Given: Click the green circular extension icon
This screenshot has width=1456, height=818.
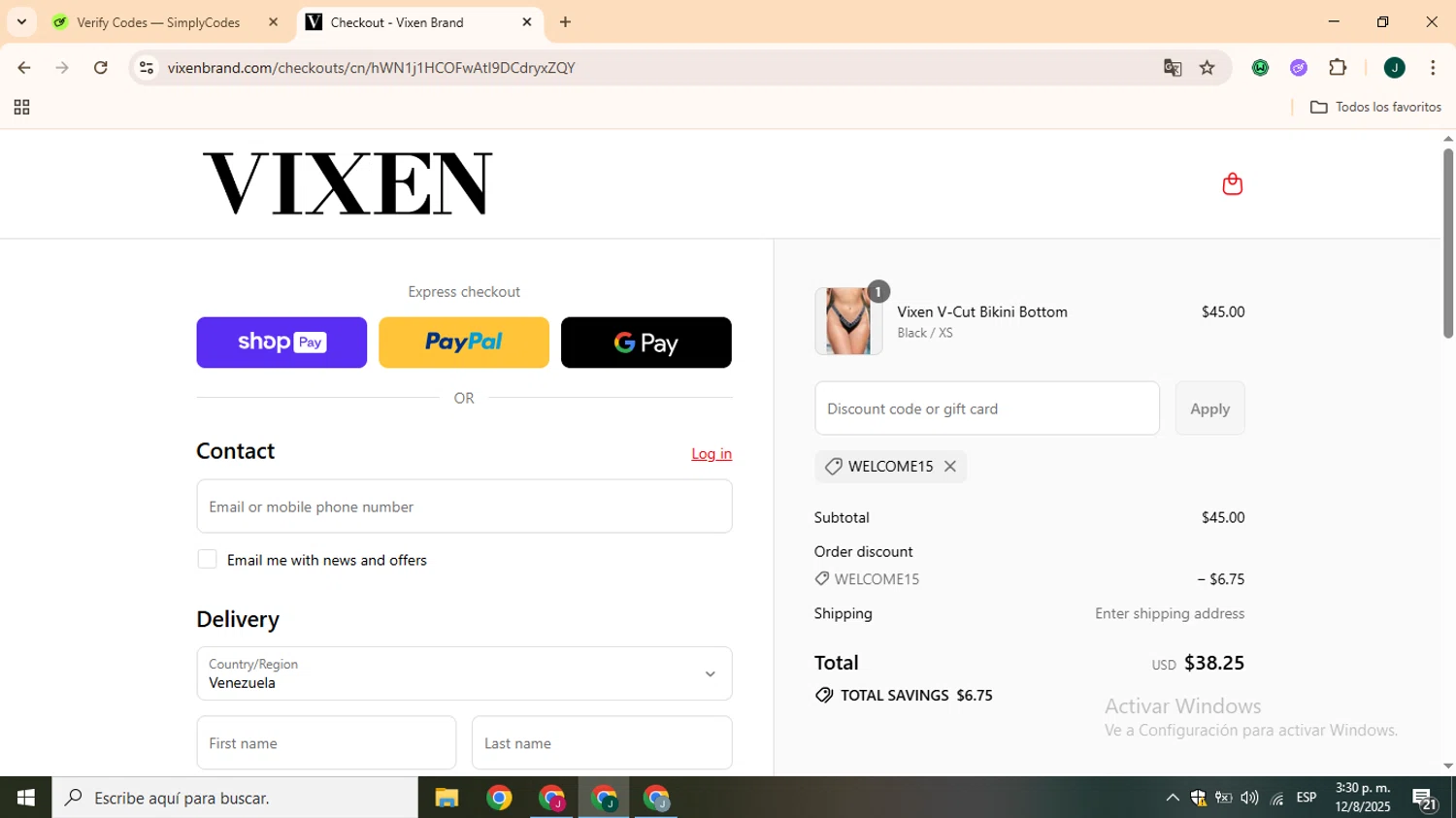Looking at the screenshot, I should click(x=1260, y=68).
